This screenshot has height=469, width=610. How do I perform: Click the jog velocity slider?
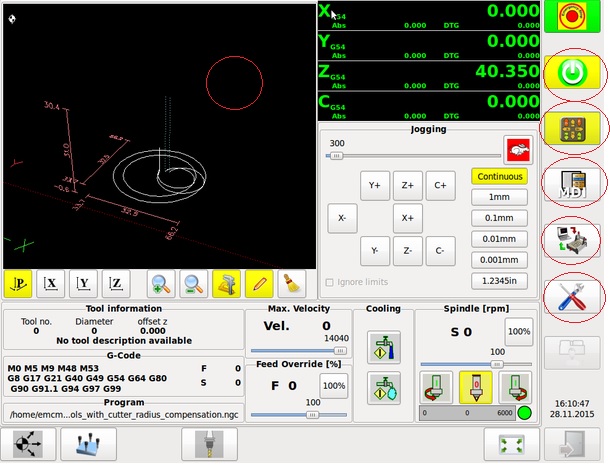click(x=413, y=156)
